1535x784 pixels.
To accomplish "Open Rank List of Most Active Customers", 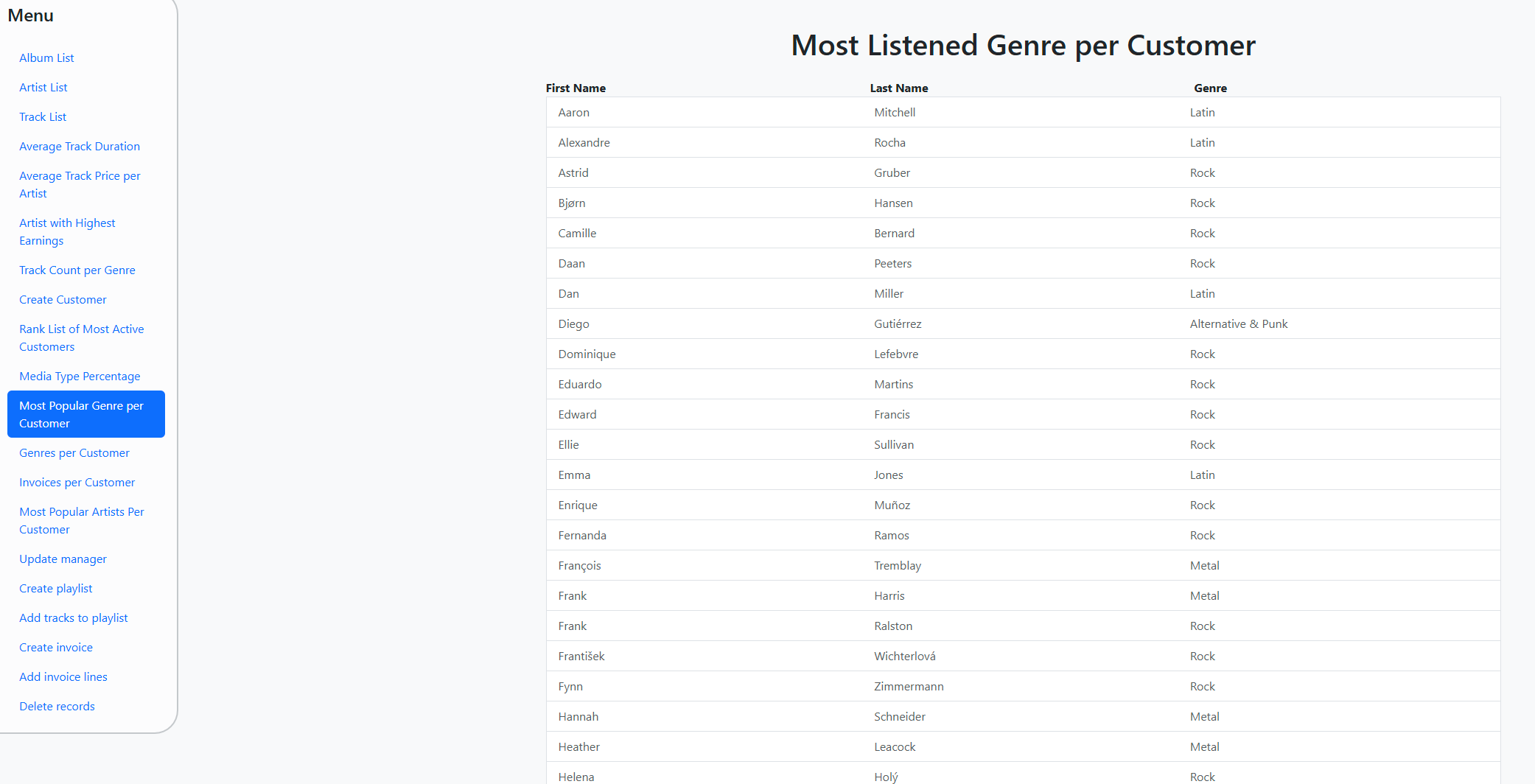I will (81, 337).
